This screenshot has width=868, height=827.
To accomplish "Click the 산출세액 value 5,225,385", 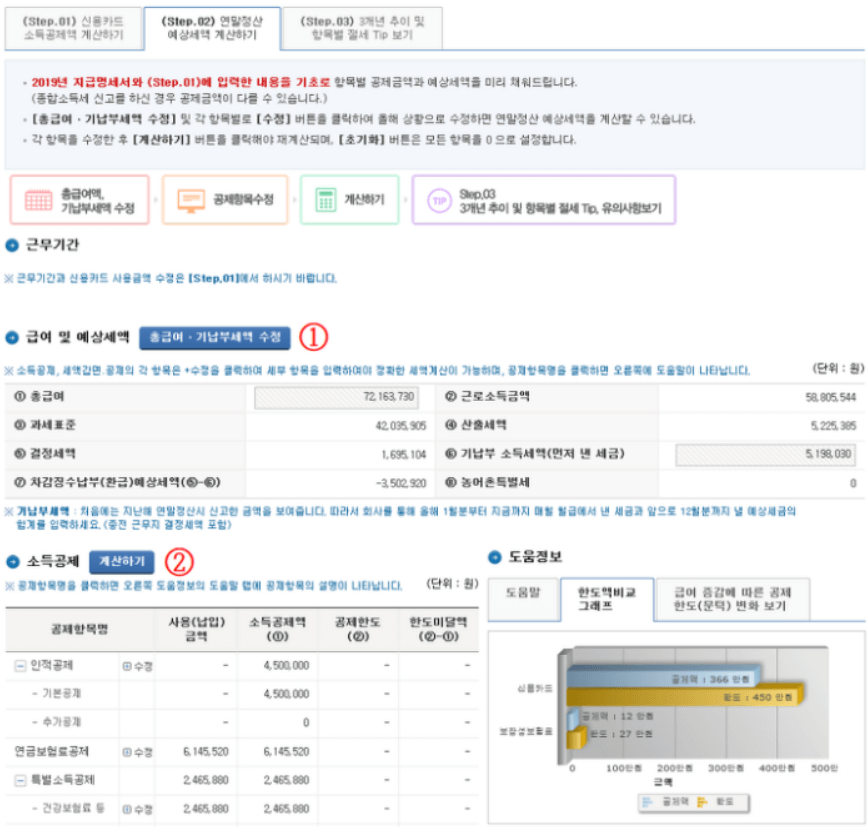I will tap(833, 426).
